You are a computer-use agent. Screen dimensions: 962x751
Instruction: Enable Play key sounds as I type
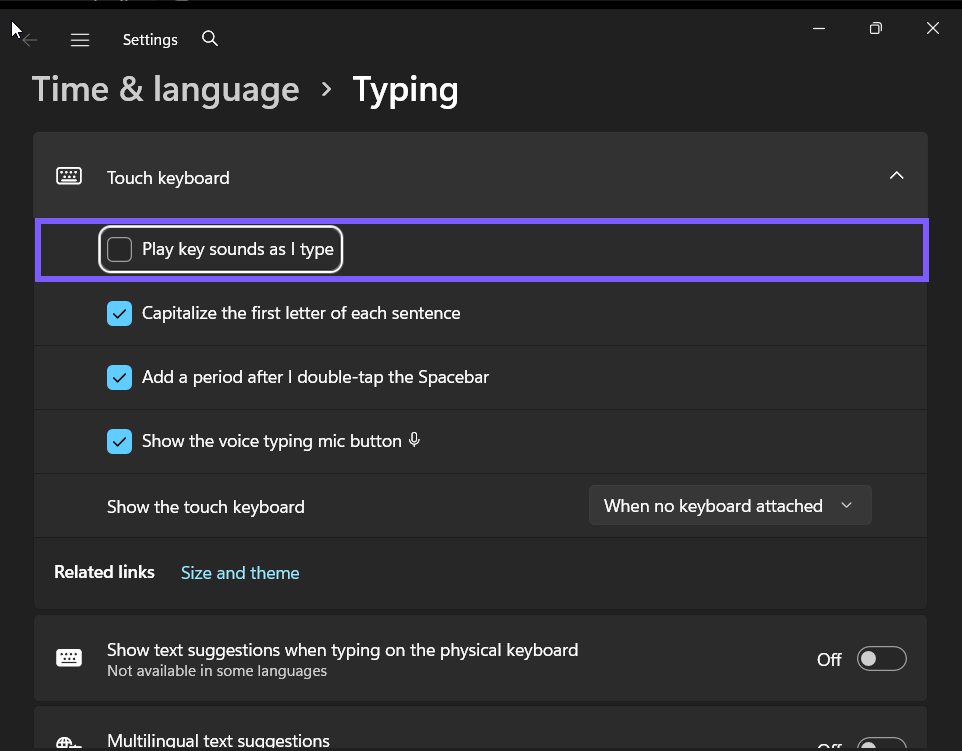coord(119,249)
